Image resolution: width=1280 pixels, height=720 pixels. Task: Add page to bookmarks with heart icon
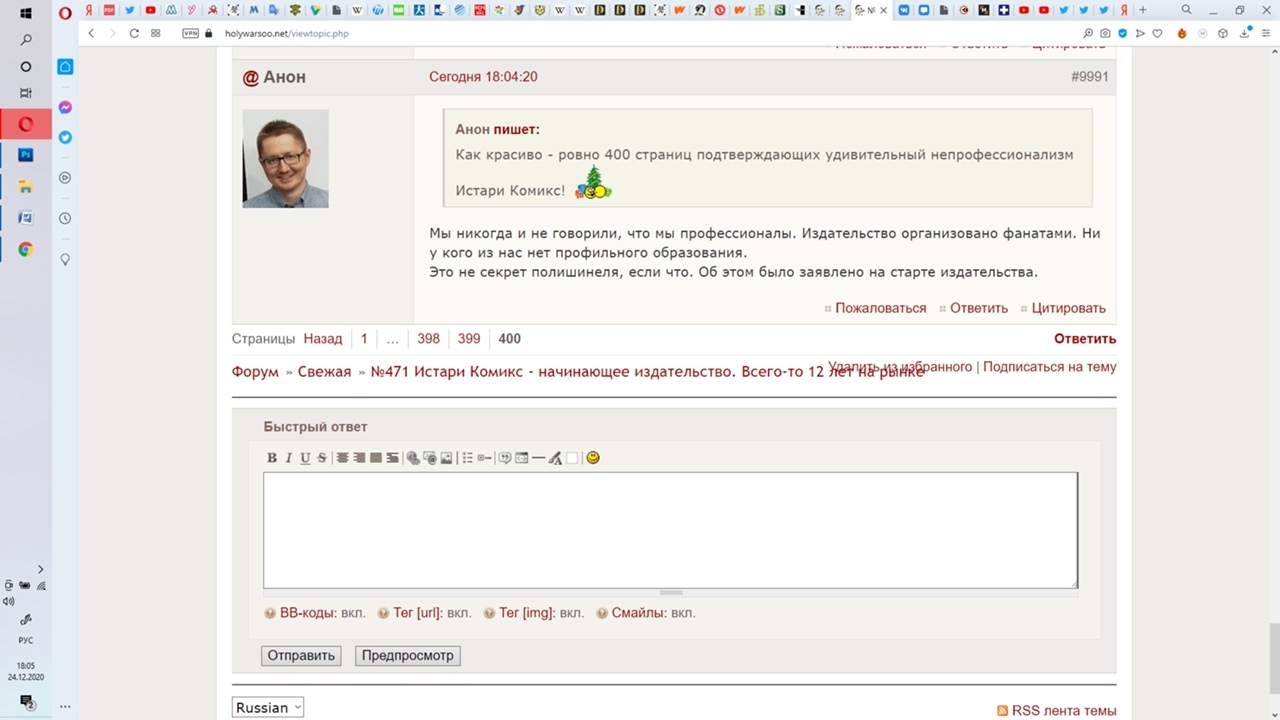[1158, 33]
